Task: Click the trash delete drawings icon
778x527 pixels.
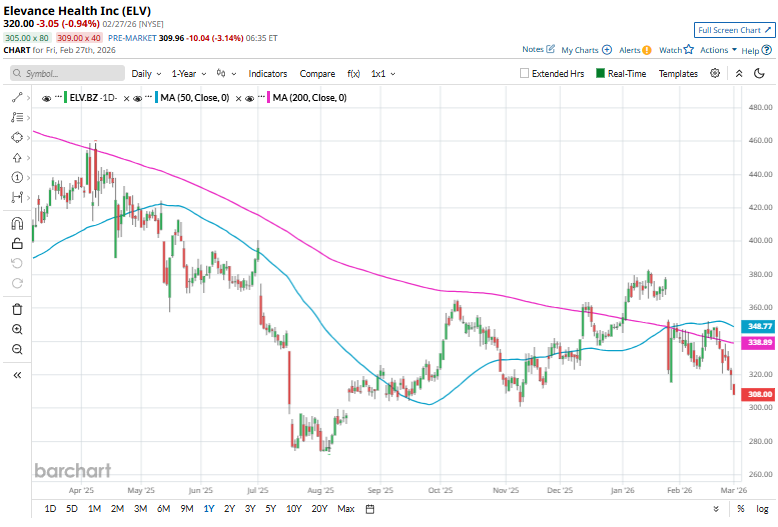Action: click(17, 309)
